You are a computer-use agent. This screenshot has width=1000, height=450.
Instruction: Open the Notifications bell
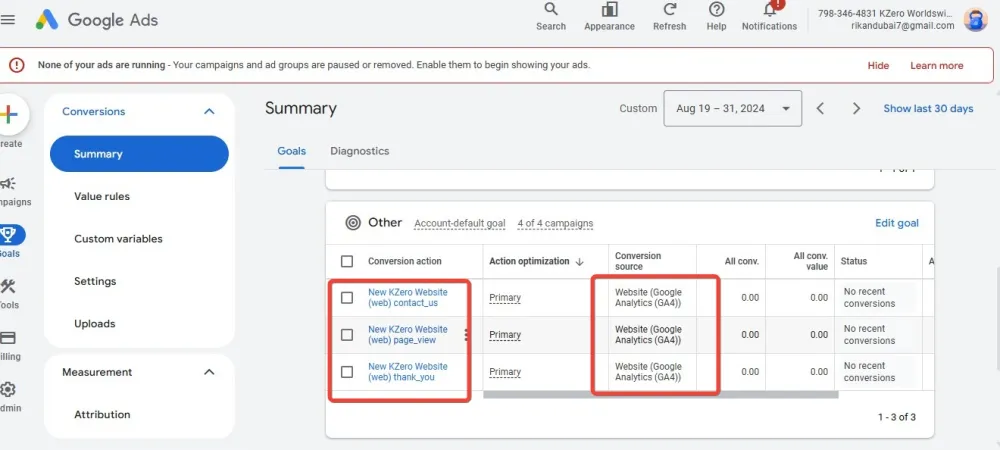[x=770, y=9]
